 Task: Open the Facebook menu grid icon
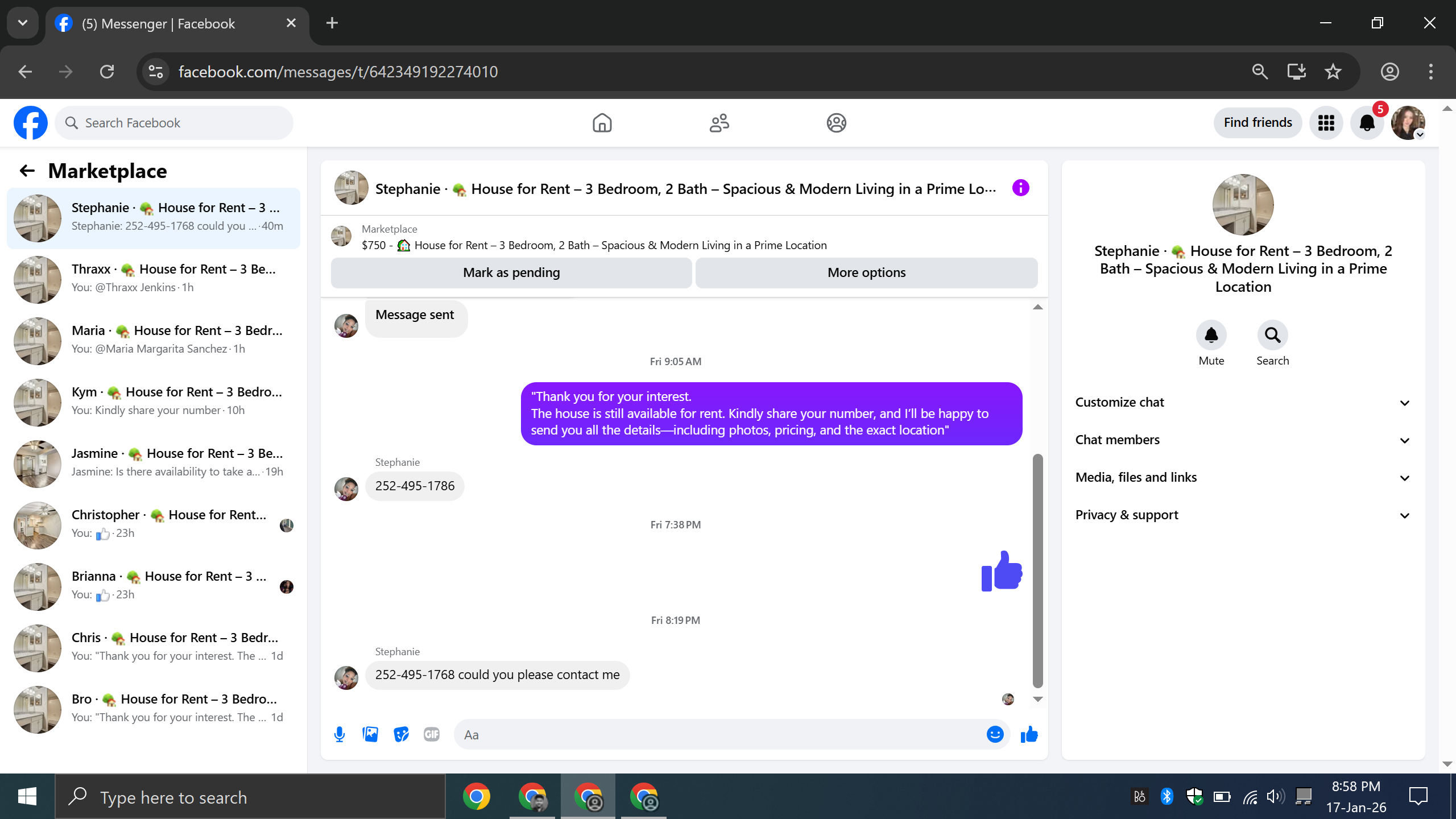click(1326, 123)
